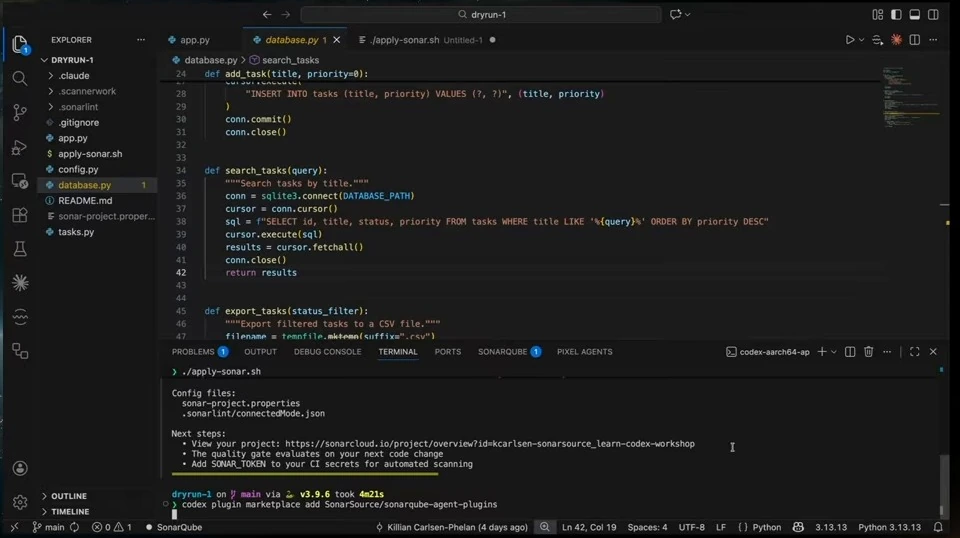Screen dimensions: 960x538
Task: Open the Search view in activity bar
Action: [20, 78]
